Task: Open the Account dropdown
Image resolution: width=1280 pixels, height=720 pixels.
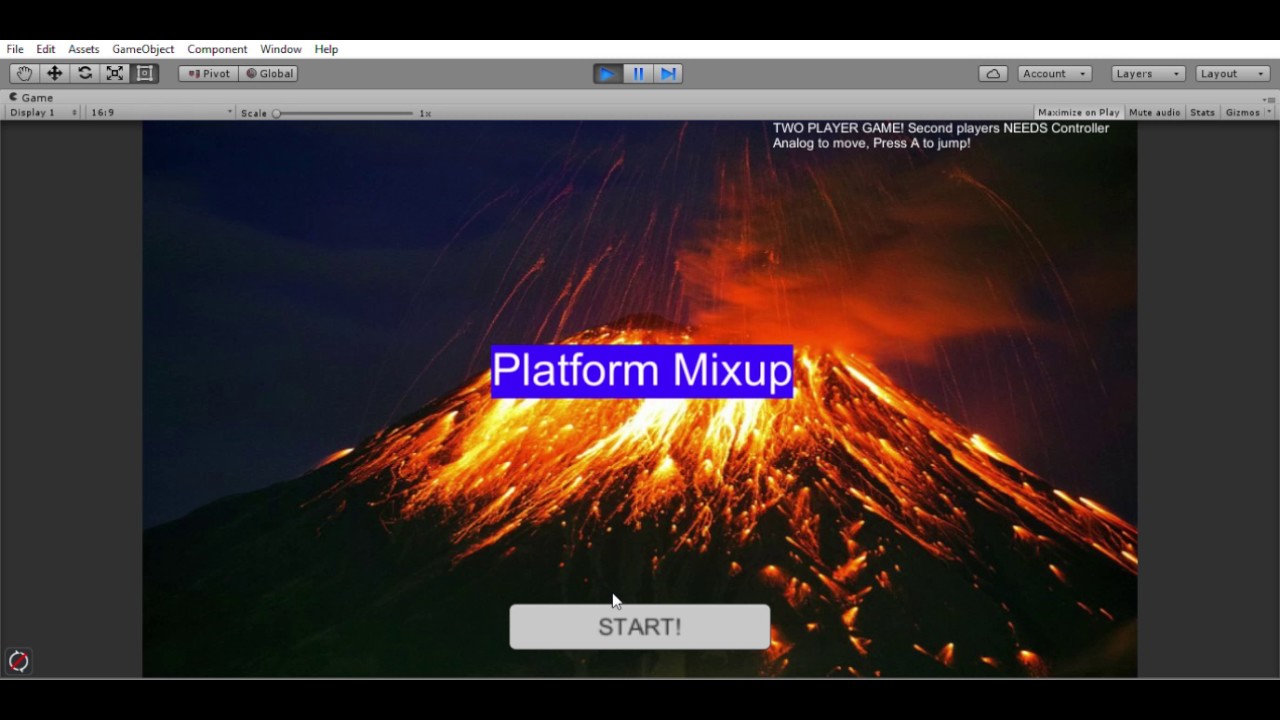Action: (1055, 73)
